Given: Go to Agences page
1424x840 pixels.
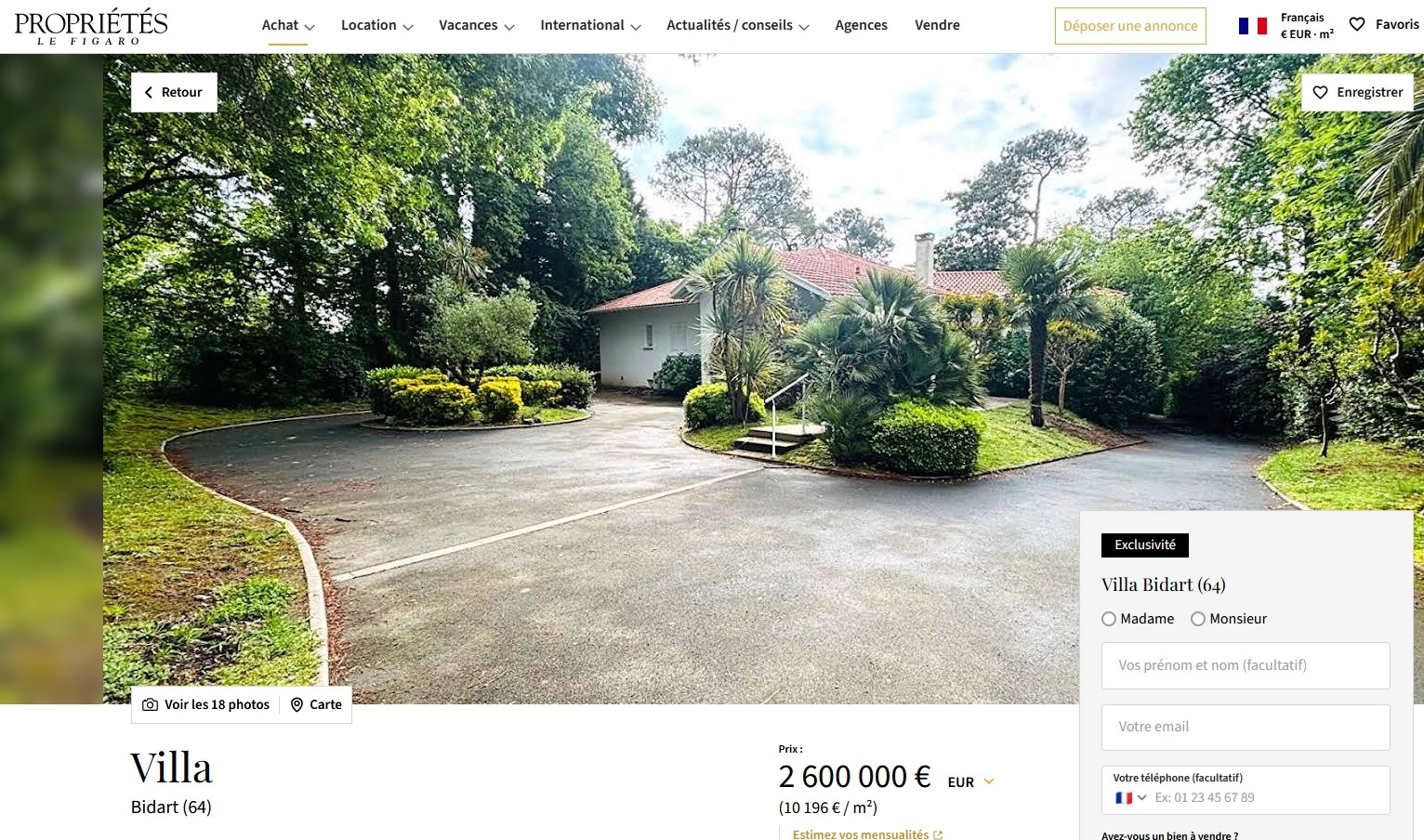Looking at the screenshot, I should click(861, 25).
